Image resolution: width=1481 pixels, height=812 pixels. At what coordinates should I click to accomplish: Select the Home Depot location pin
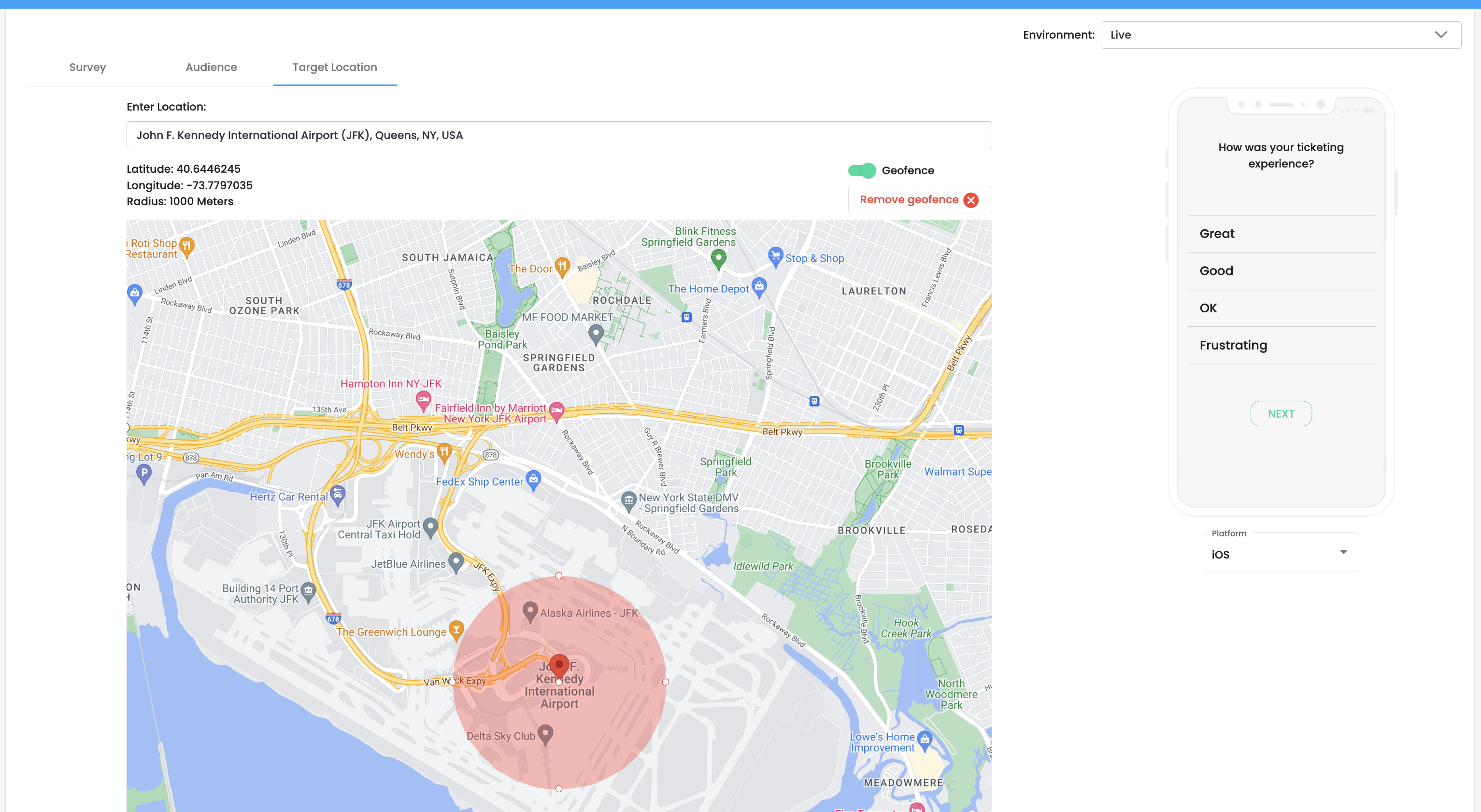759,287
